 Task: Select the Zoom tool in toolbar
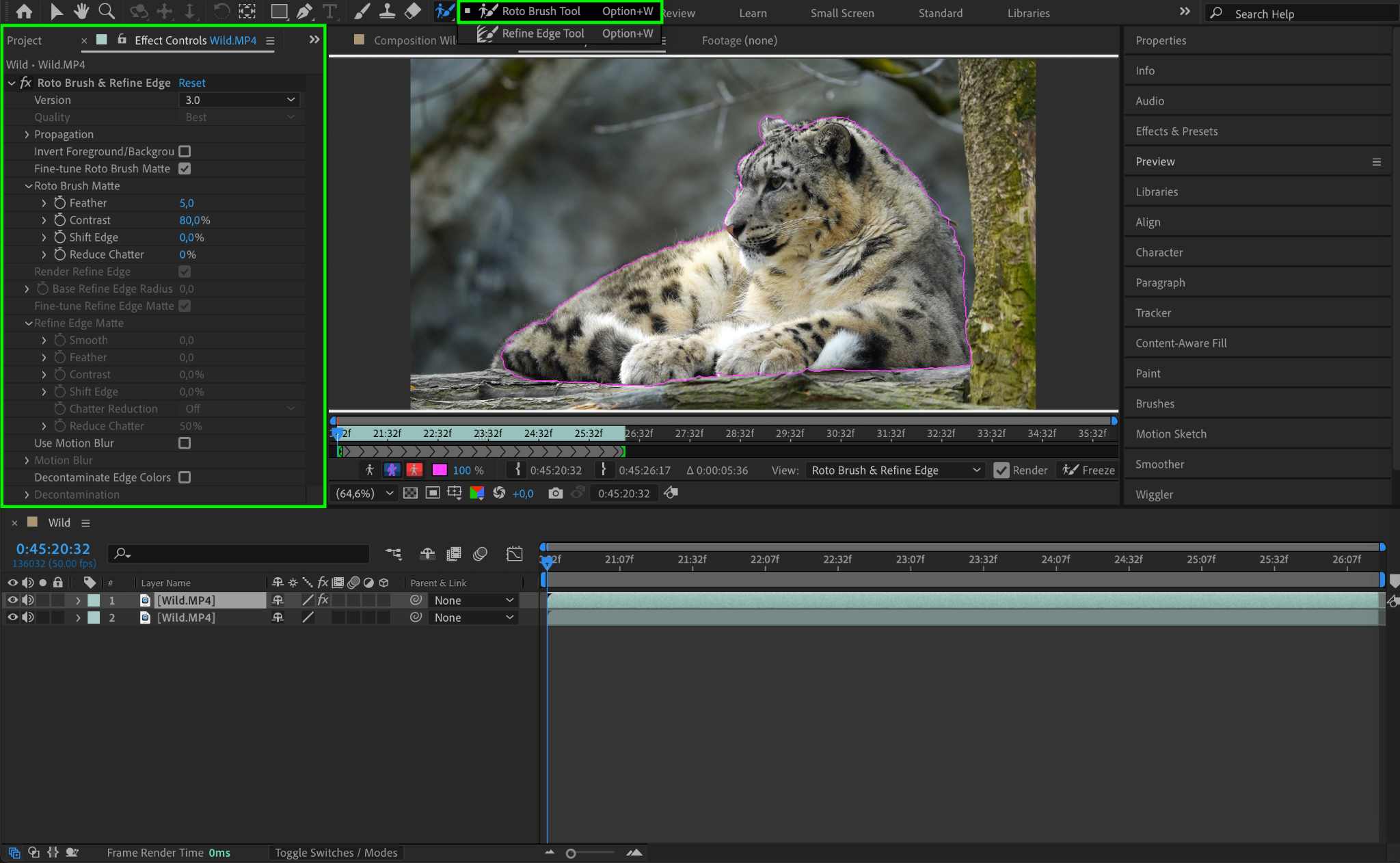coord(107,11)
